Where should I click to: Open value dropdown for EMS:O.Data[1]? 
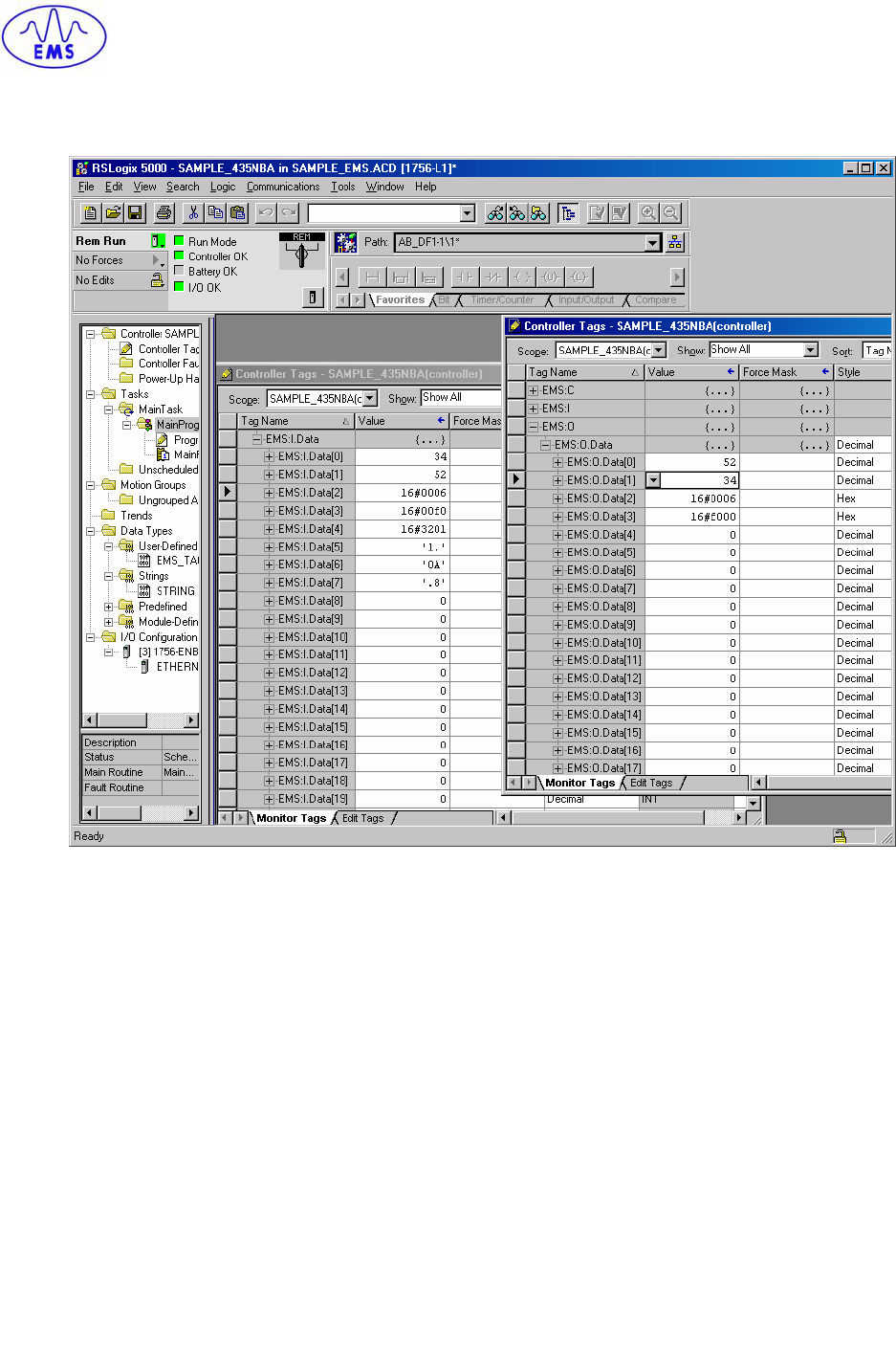tap(654, 480)
